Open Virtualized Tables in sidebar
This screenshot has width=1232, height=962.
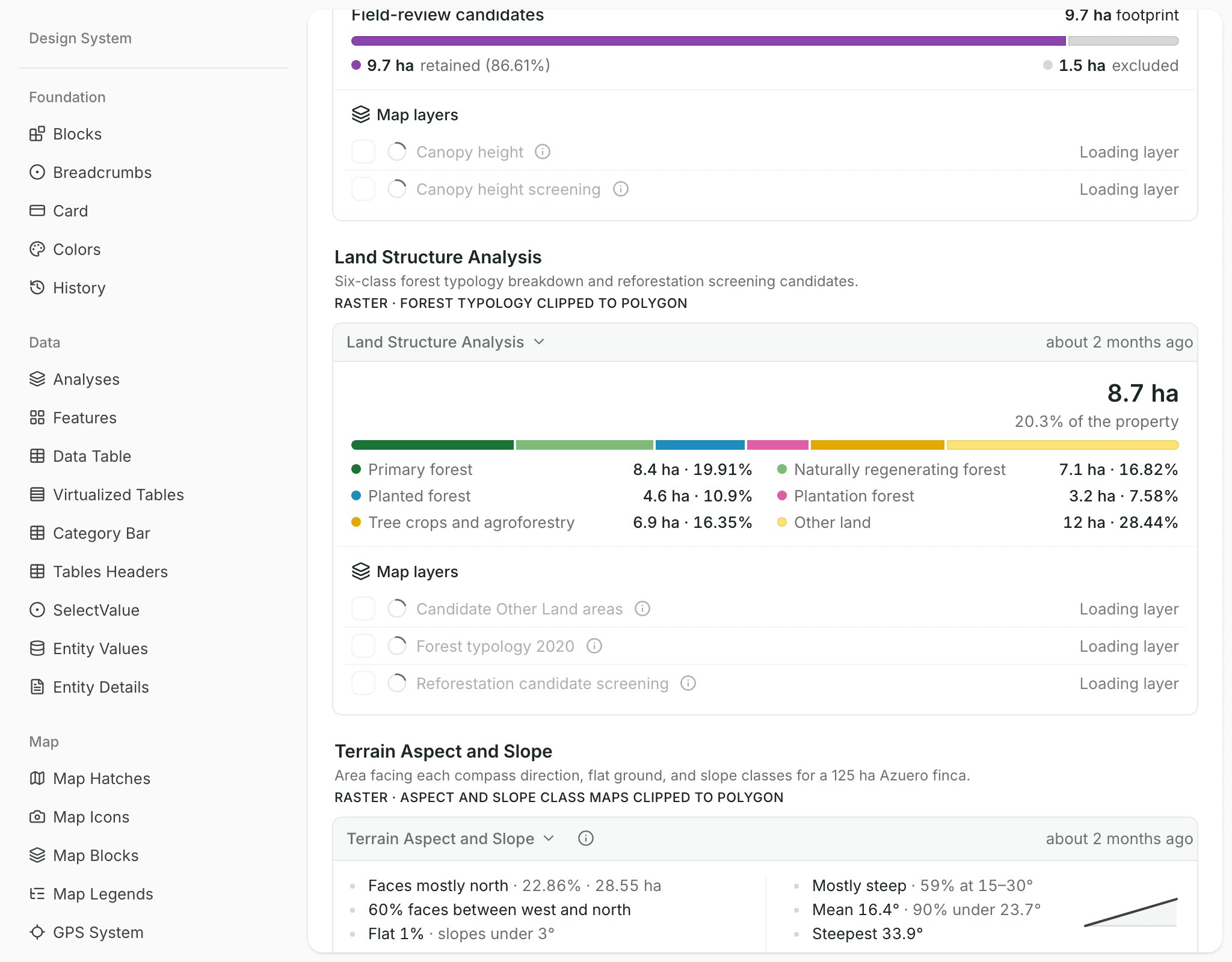(x=118, y=495)
